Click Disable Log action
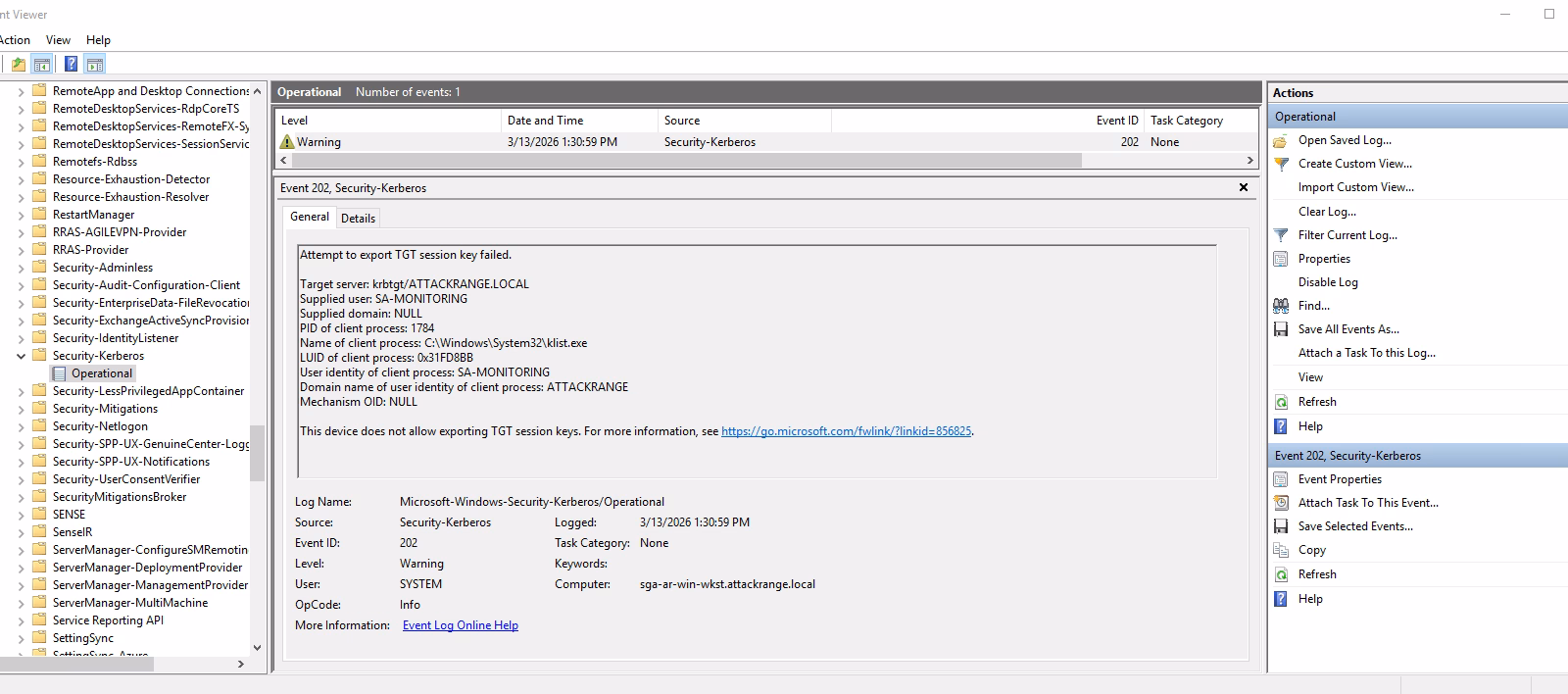This screenshot has width=1568, height=694. coord(1328,282)
